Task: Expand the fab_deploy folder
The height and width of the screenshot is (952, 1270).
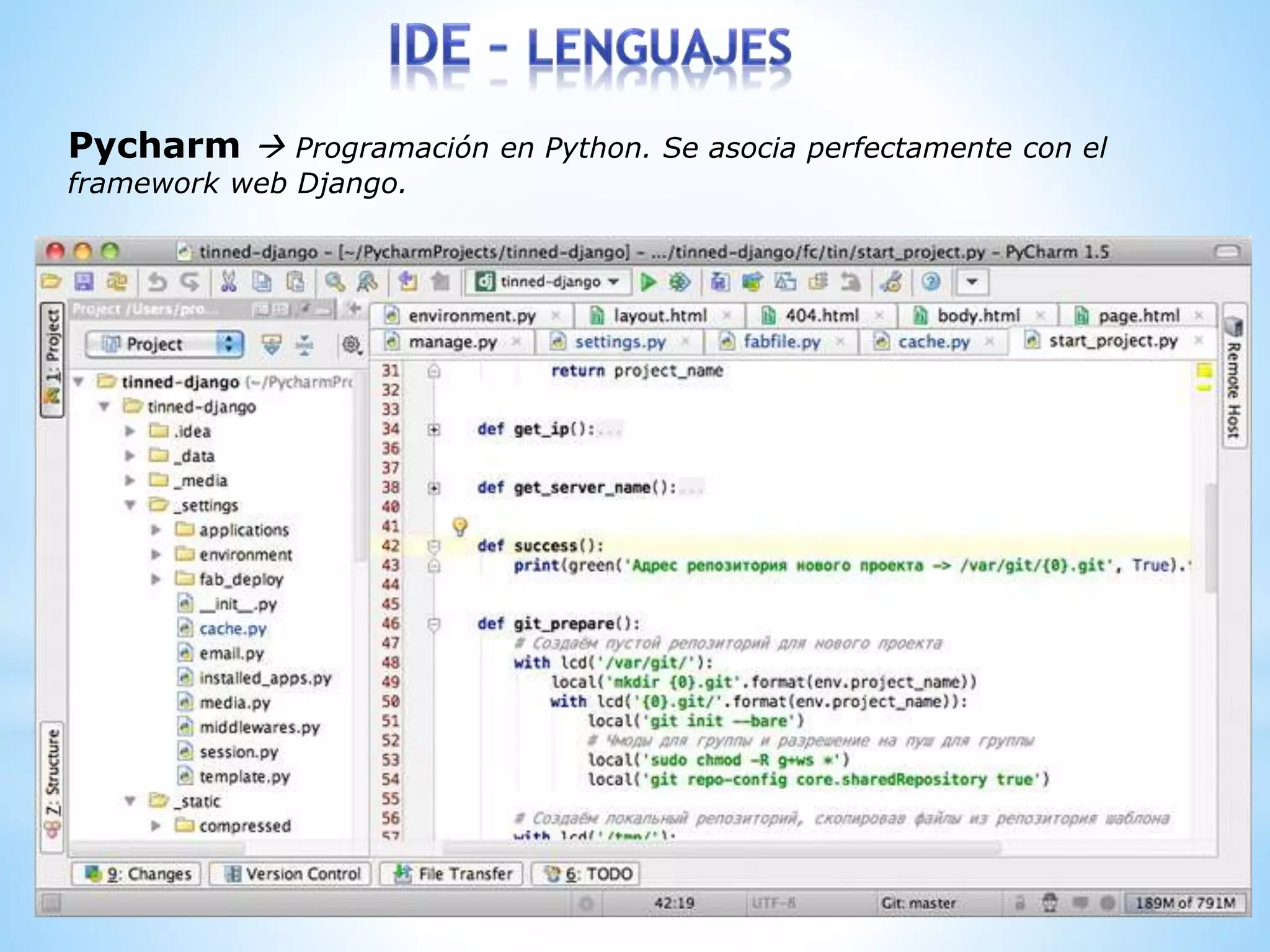Action: [x=156, y=579]
